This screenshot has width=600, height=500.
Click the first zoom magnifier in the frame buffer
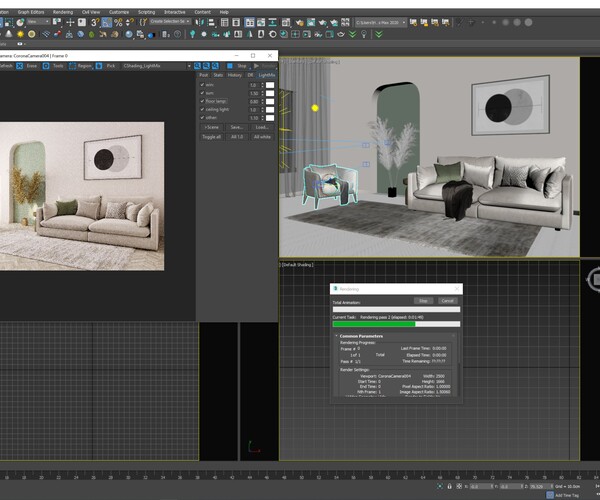pos(197,66)
